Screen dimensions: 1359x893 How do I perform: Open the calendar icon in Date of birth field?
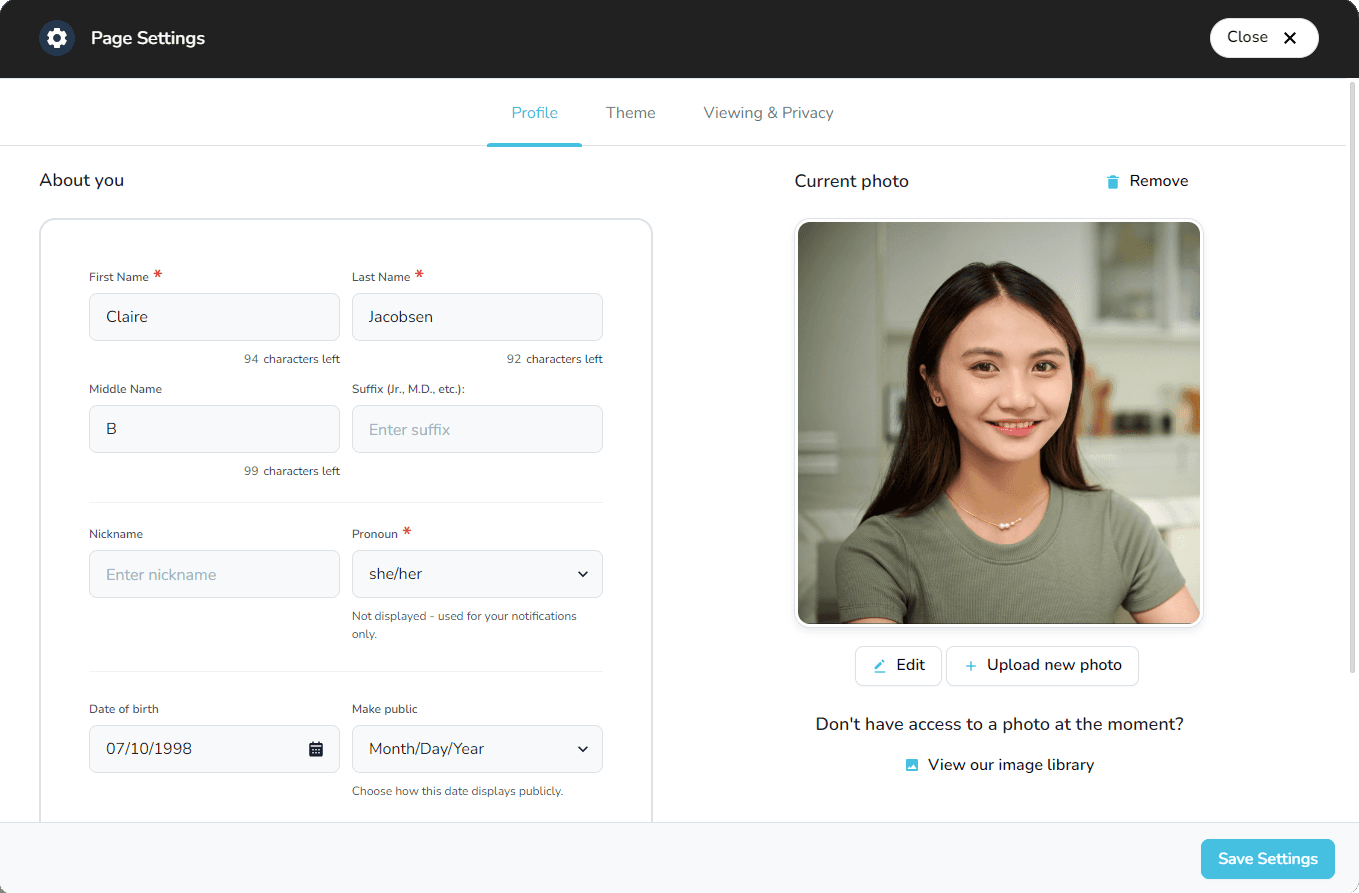pyautogui.click(x=317, y=748)
